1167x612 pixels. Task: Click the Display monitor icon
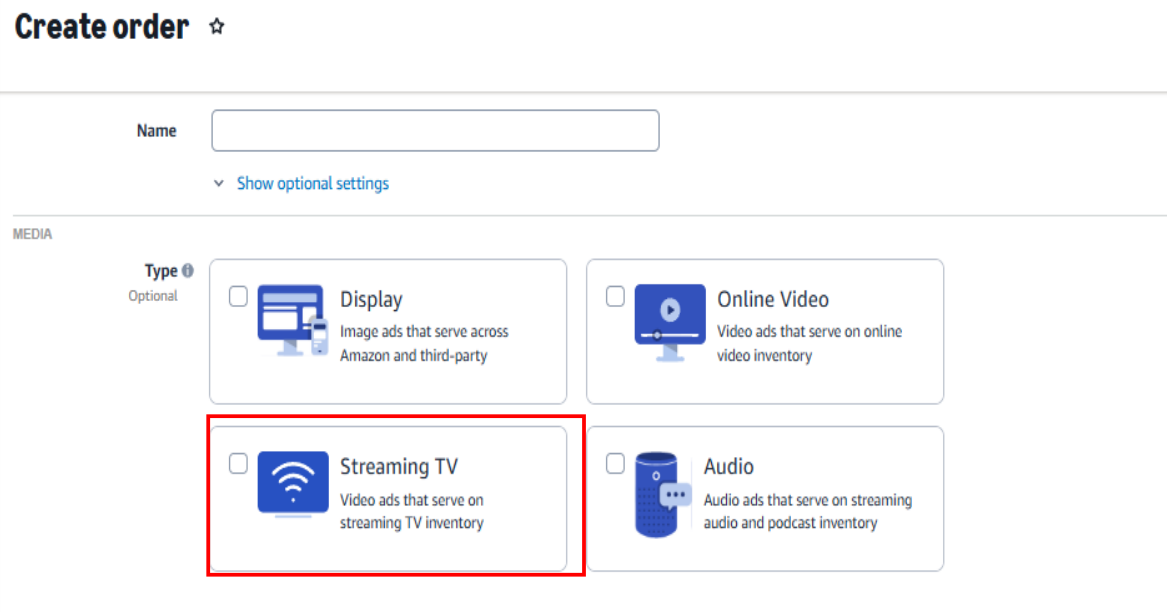click(293, 320)
